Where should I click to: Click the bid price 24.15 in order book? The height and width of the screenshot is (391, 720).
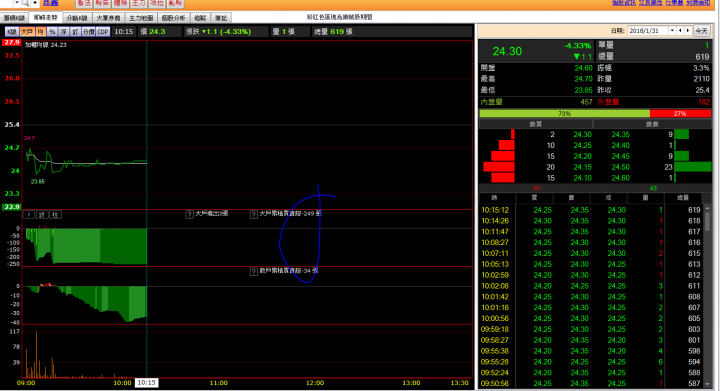click(x=583, y=167)
